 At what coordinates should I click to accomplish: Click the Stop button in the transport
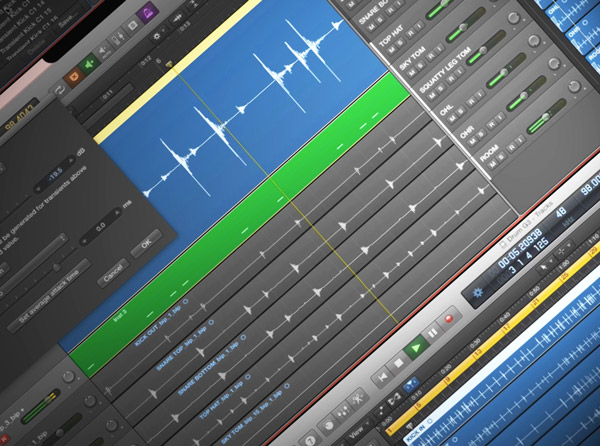coord(399,362)
